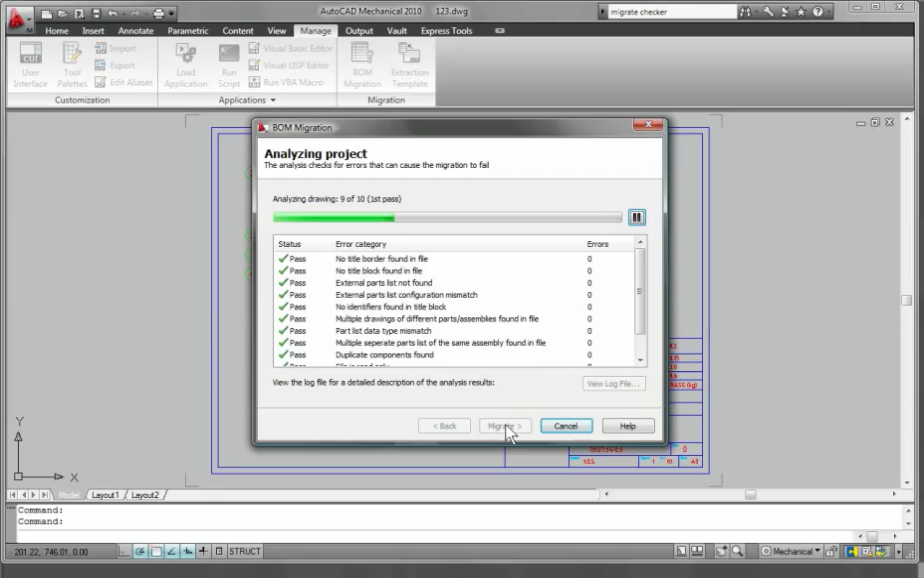Switch to the Home ribbon tab

[57, 31]
